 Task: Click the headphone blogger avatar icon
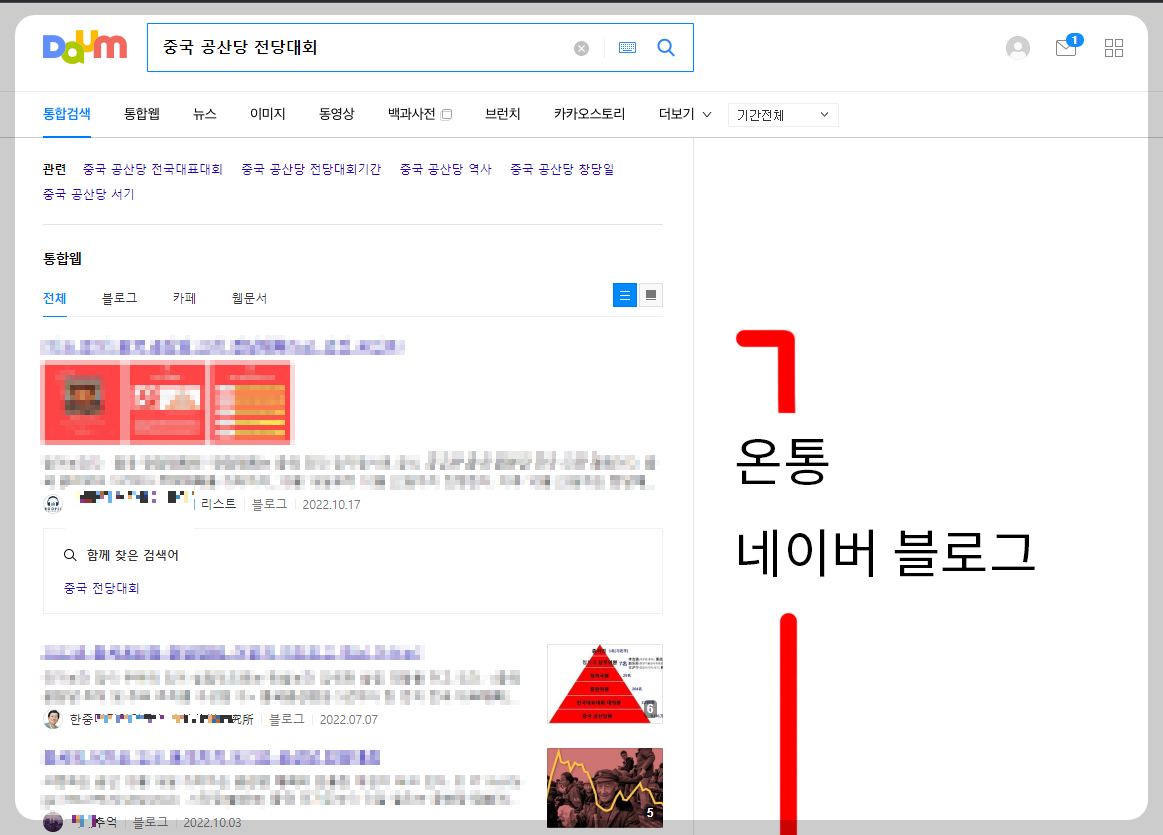click(53, 504)
